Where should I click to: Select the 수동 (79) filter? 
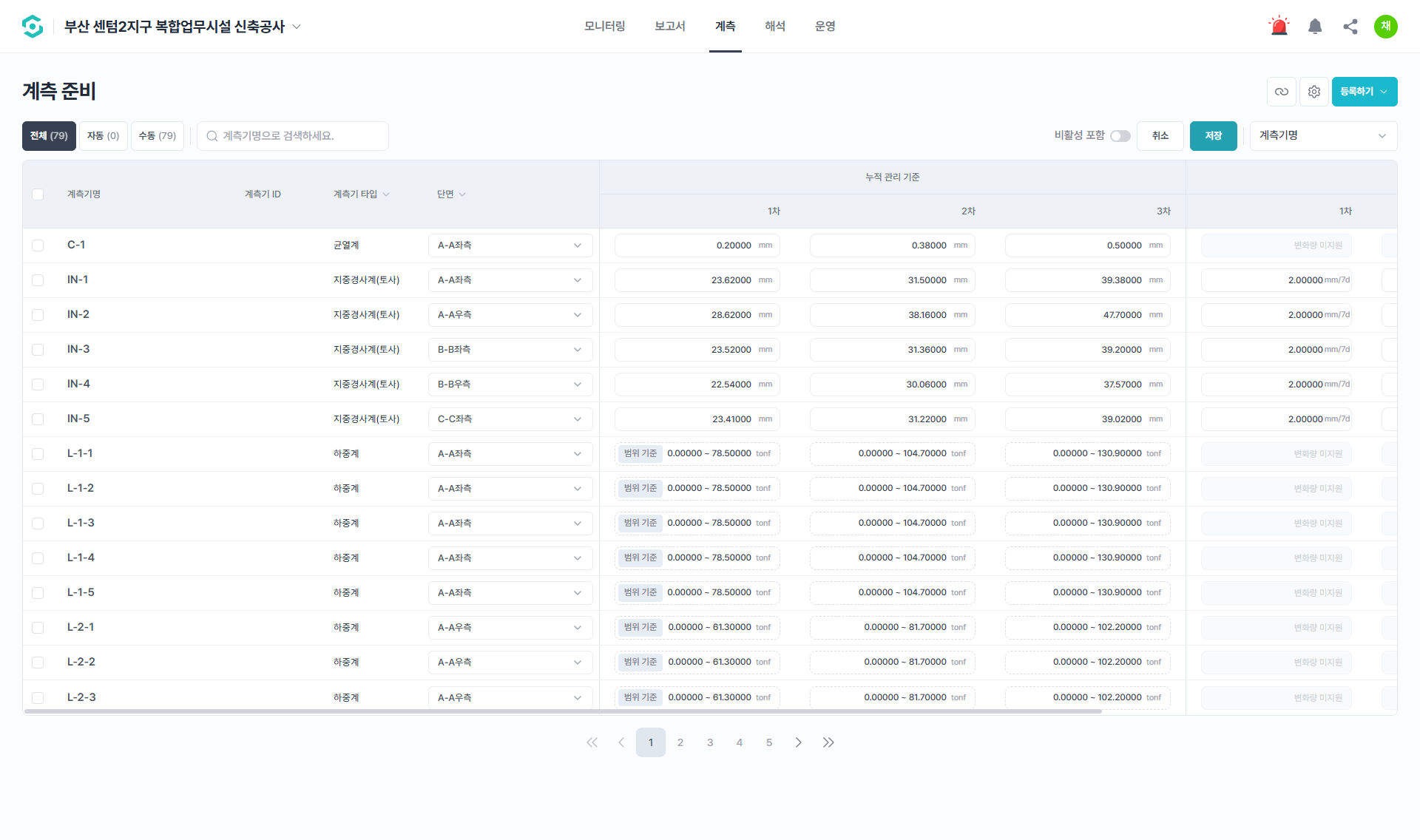coord(158,136)
